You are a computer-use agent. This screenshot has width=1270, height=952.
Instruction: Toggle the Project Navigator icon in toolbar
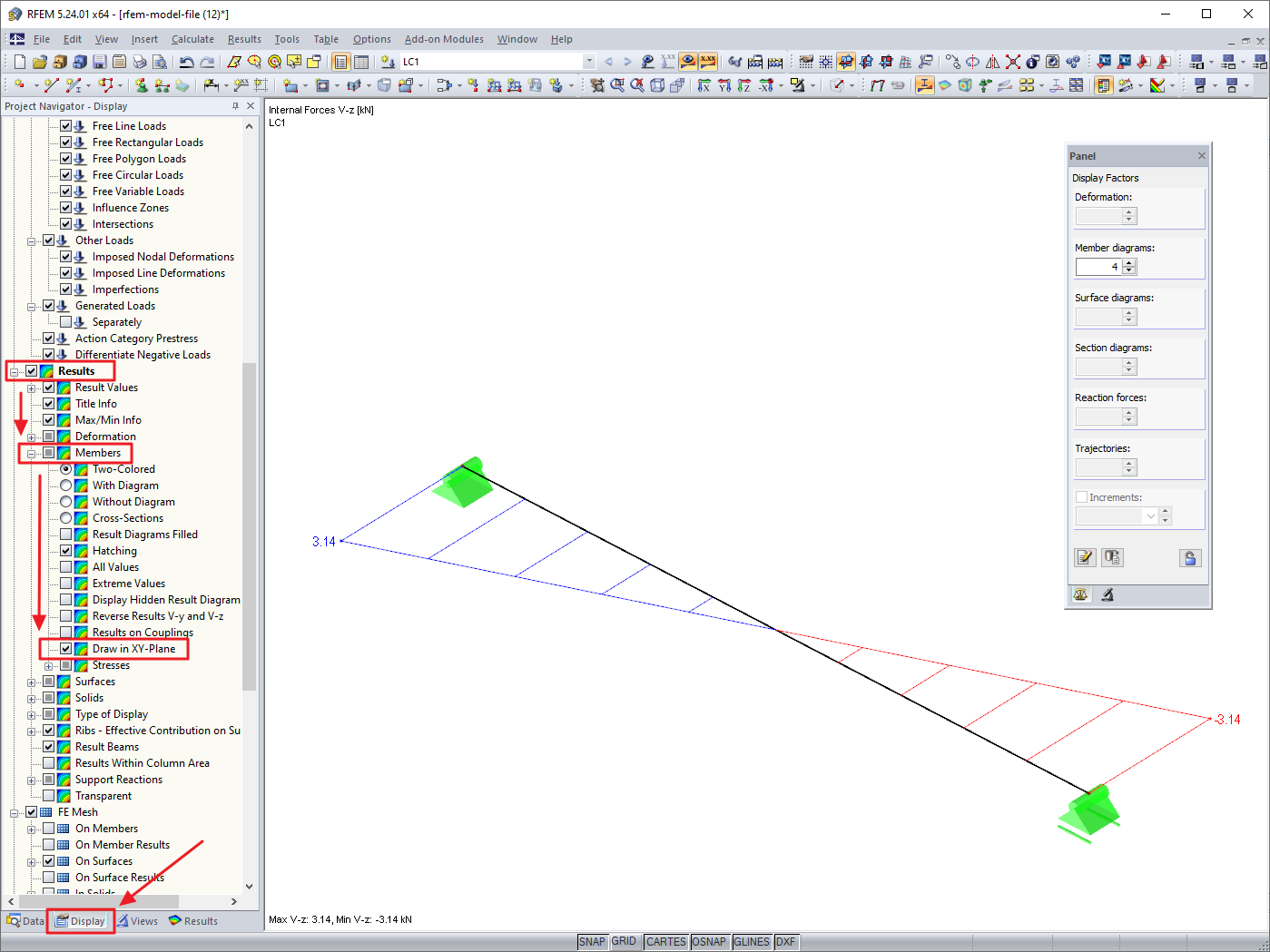coord(340,62)
